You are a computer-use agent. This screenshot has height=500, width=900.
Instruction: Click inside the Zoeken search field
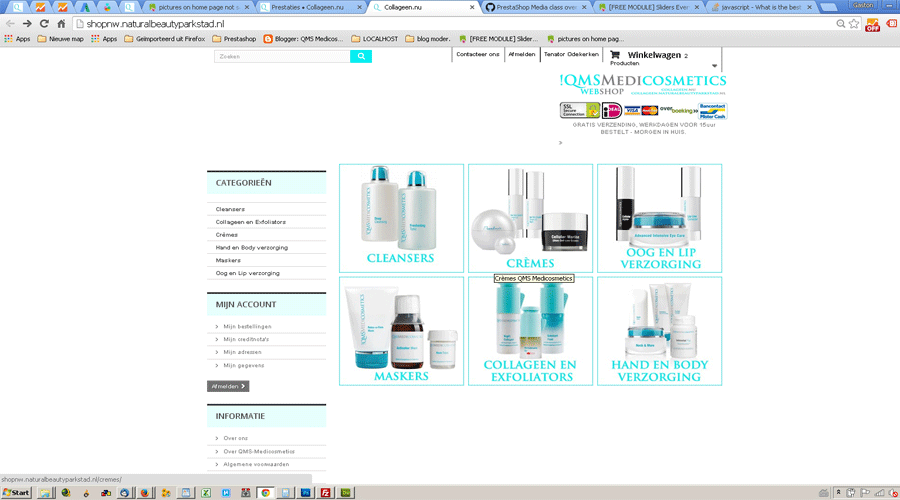click(282, 56)
